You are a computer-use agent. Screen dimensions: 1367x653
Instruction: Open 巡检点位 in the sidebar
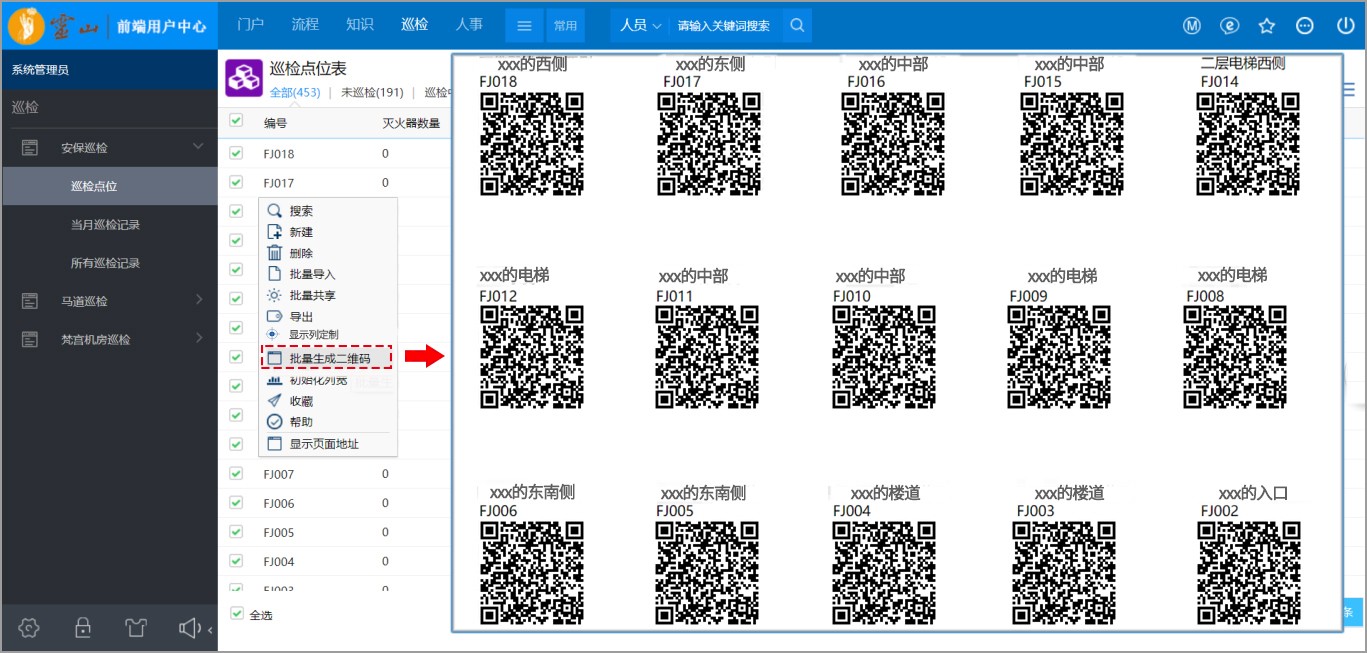click(110, 186)
